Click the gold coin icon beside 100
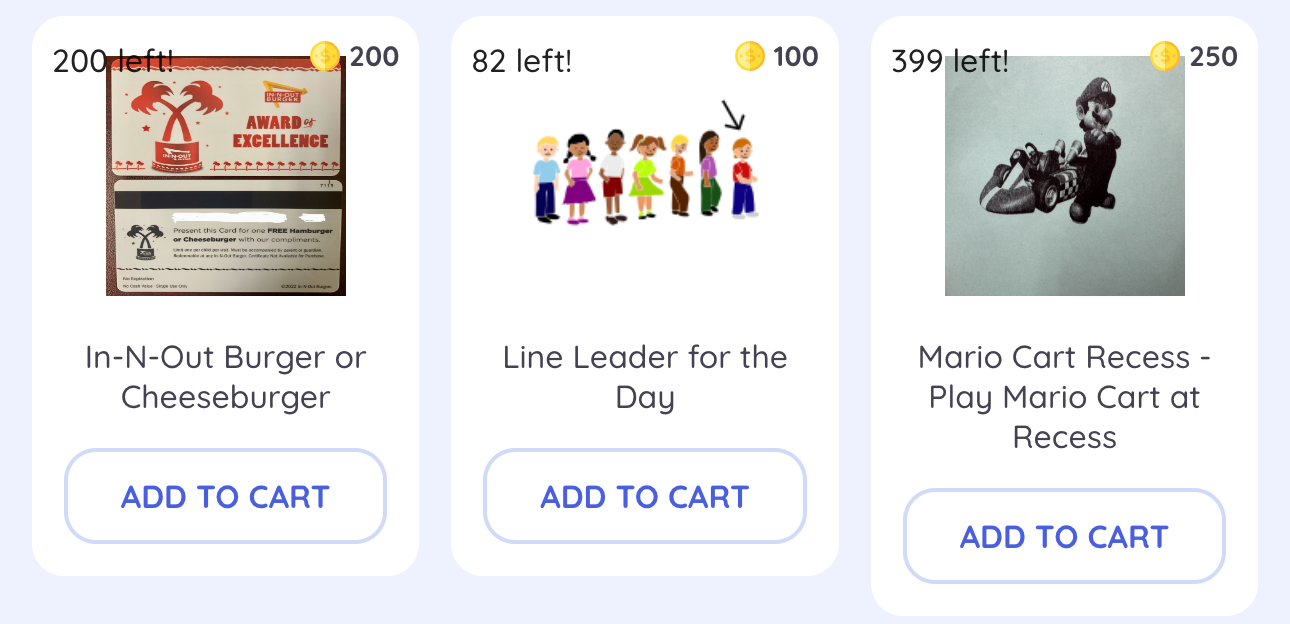 pos(749,56)
